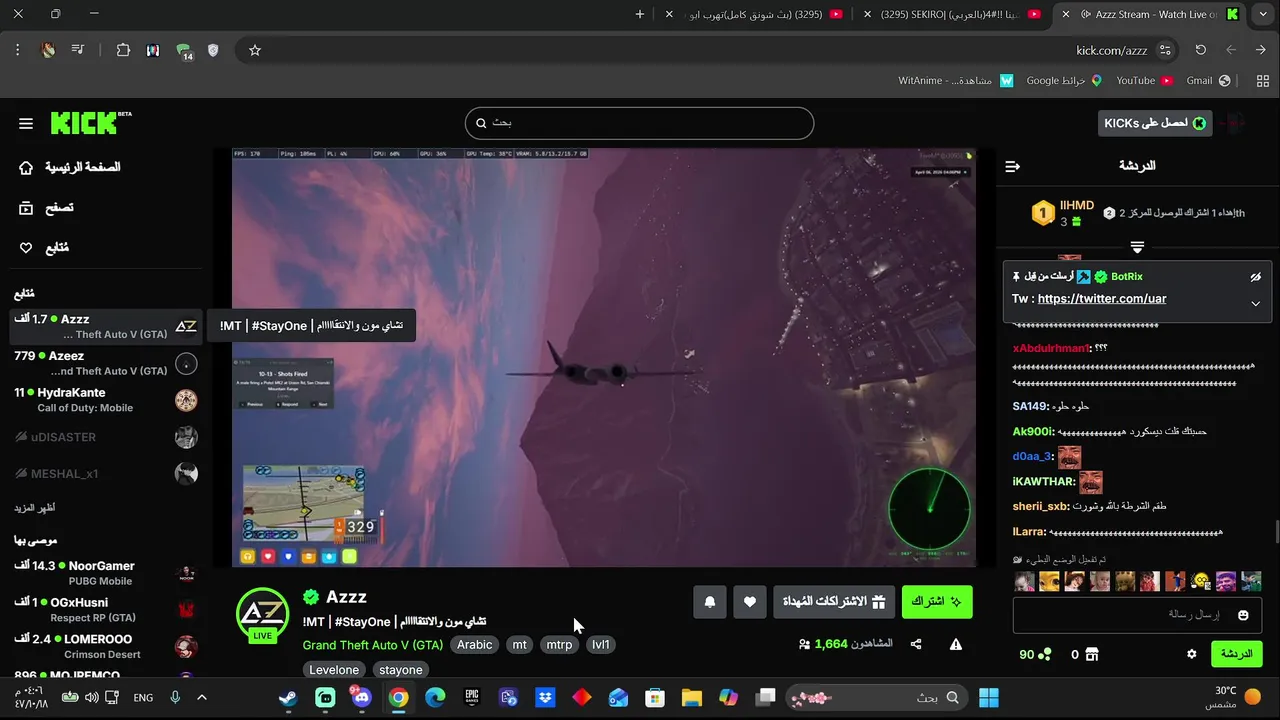Collapse the chat panel using the arrow icon

click(x=1013, y=166)
